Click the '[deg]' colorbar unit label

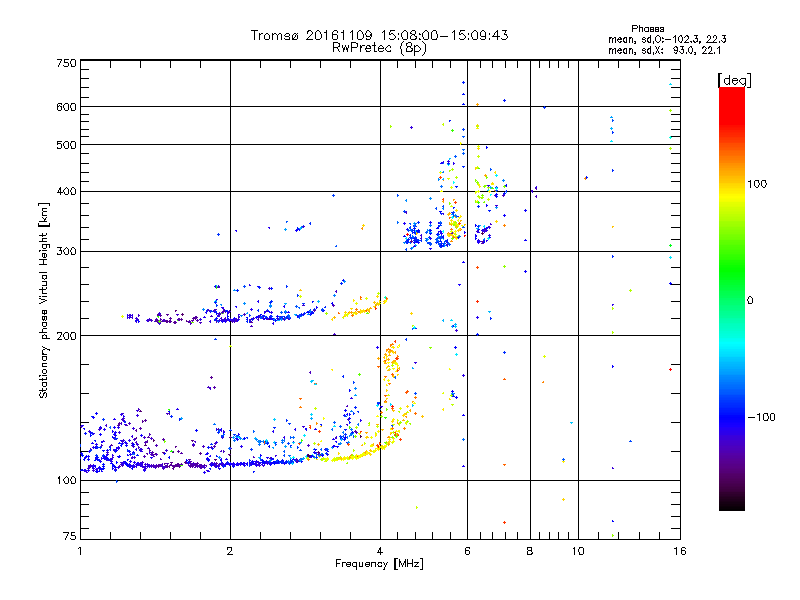734,80
